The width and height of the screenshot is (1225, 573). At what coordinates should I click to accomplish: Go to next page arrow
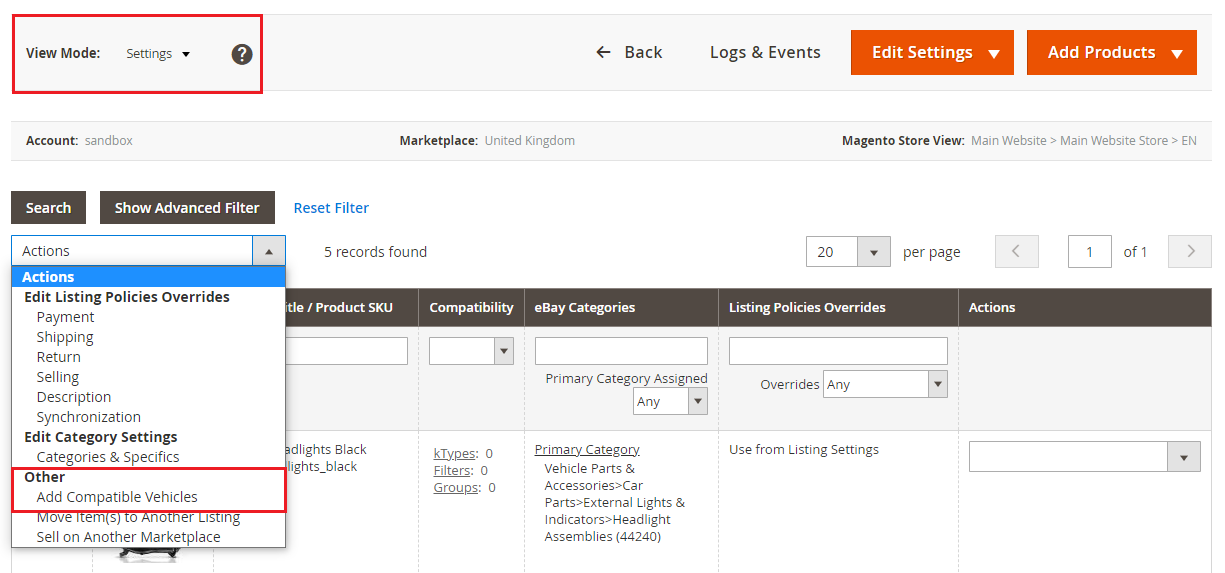coord(1190,252)
